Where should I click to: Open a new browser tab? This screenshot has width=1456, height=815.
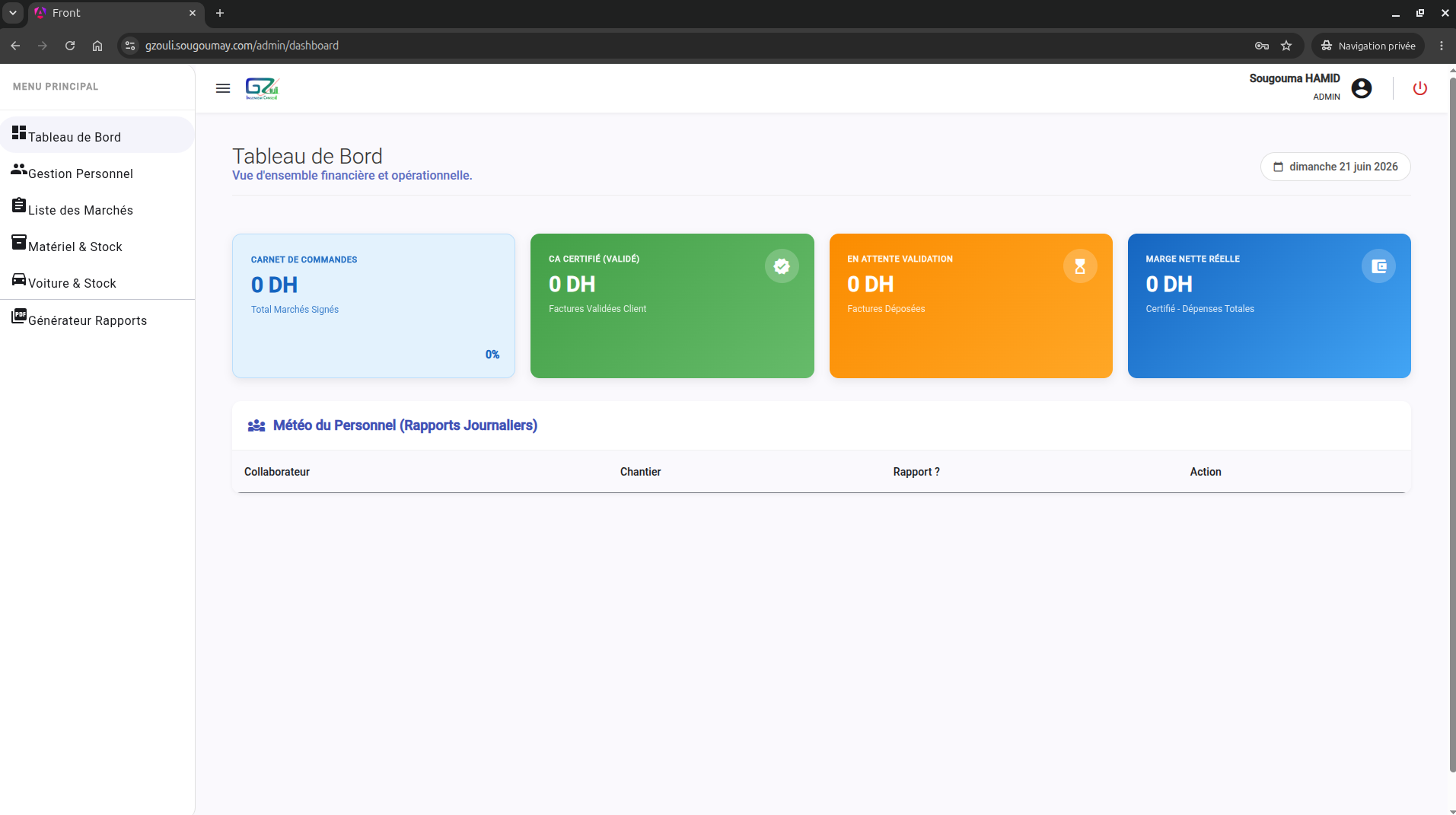point(220,13)
